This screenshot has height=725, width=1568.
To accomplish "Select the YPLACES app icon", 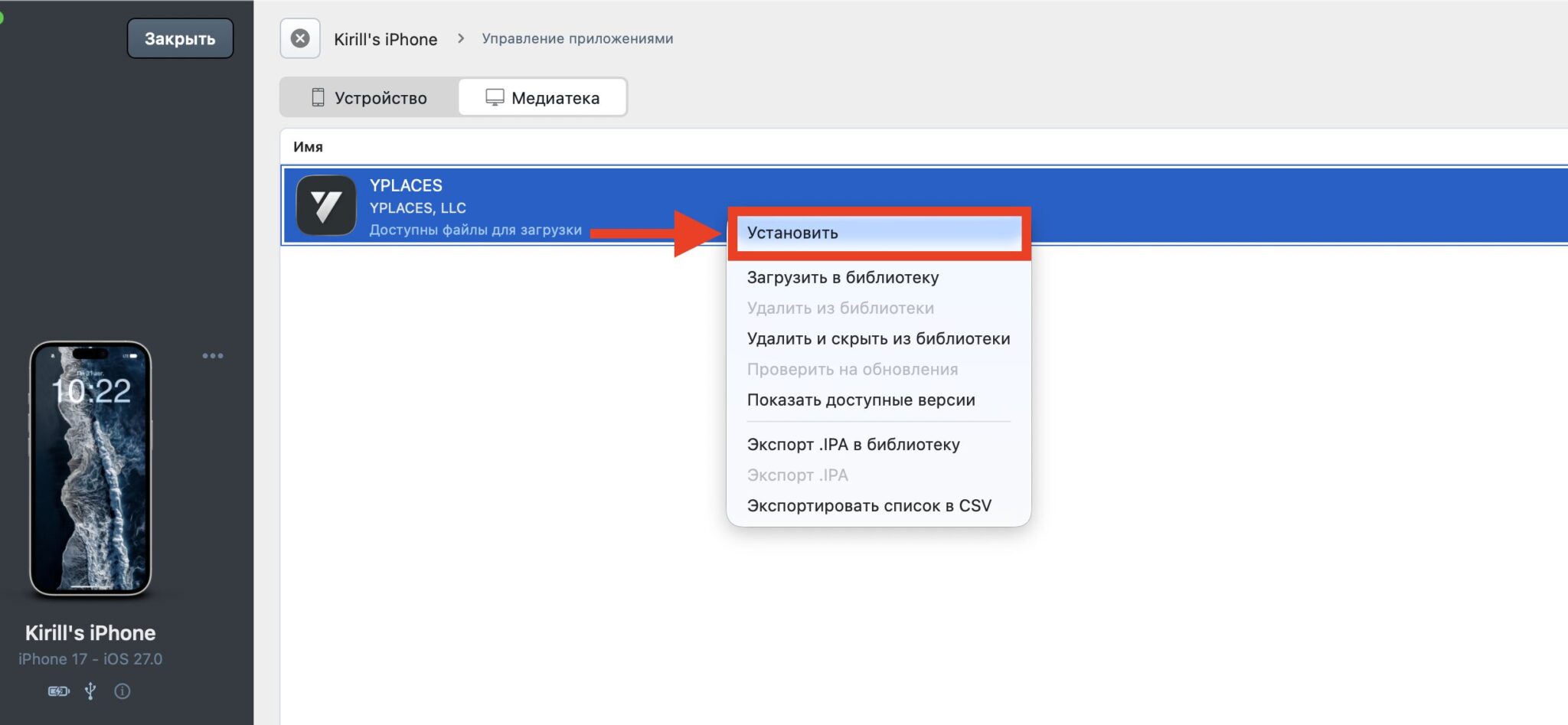I will (x=326, y=205).
